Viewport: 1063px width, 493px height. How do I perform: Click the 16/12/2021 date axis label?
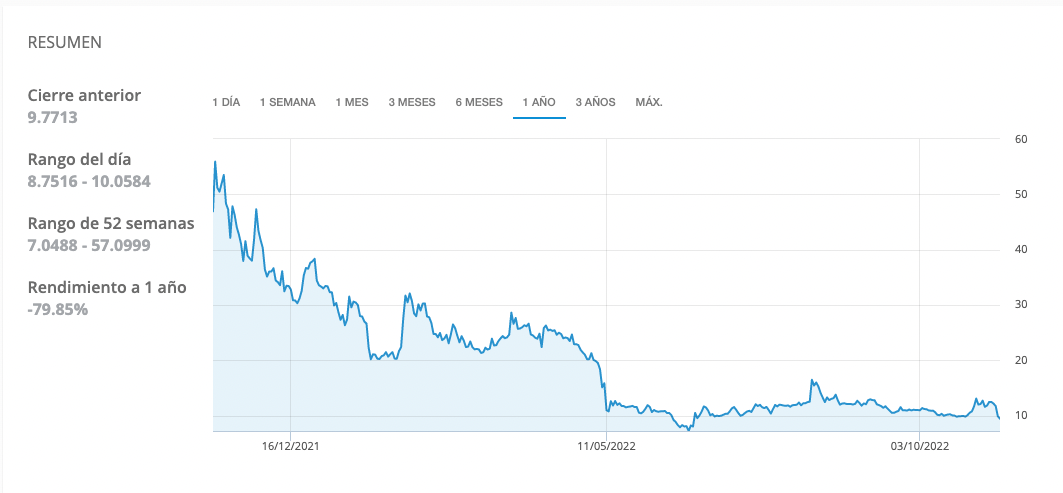point(290,445)
